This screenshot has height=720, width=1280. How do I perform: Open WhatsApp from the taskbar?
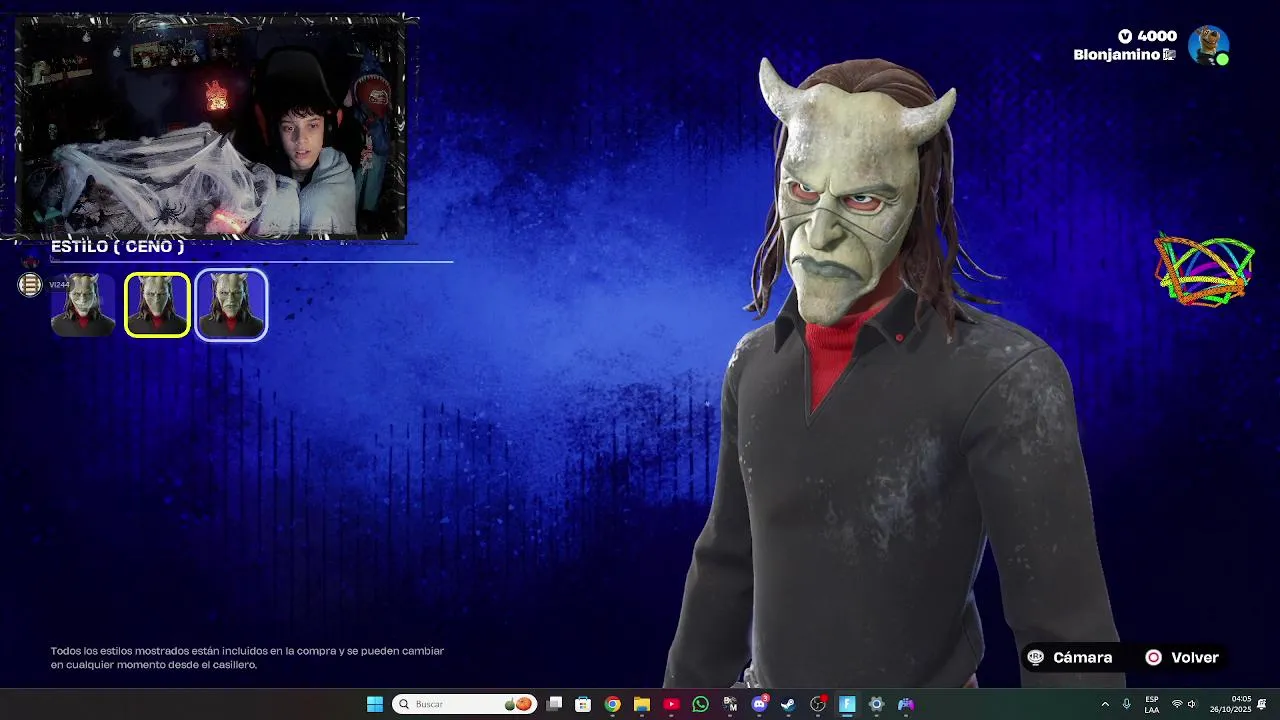[x=700, y=704]
